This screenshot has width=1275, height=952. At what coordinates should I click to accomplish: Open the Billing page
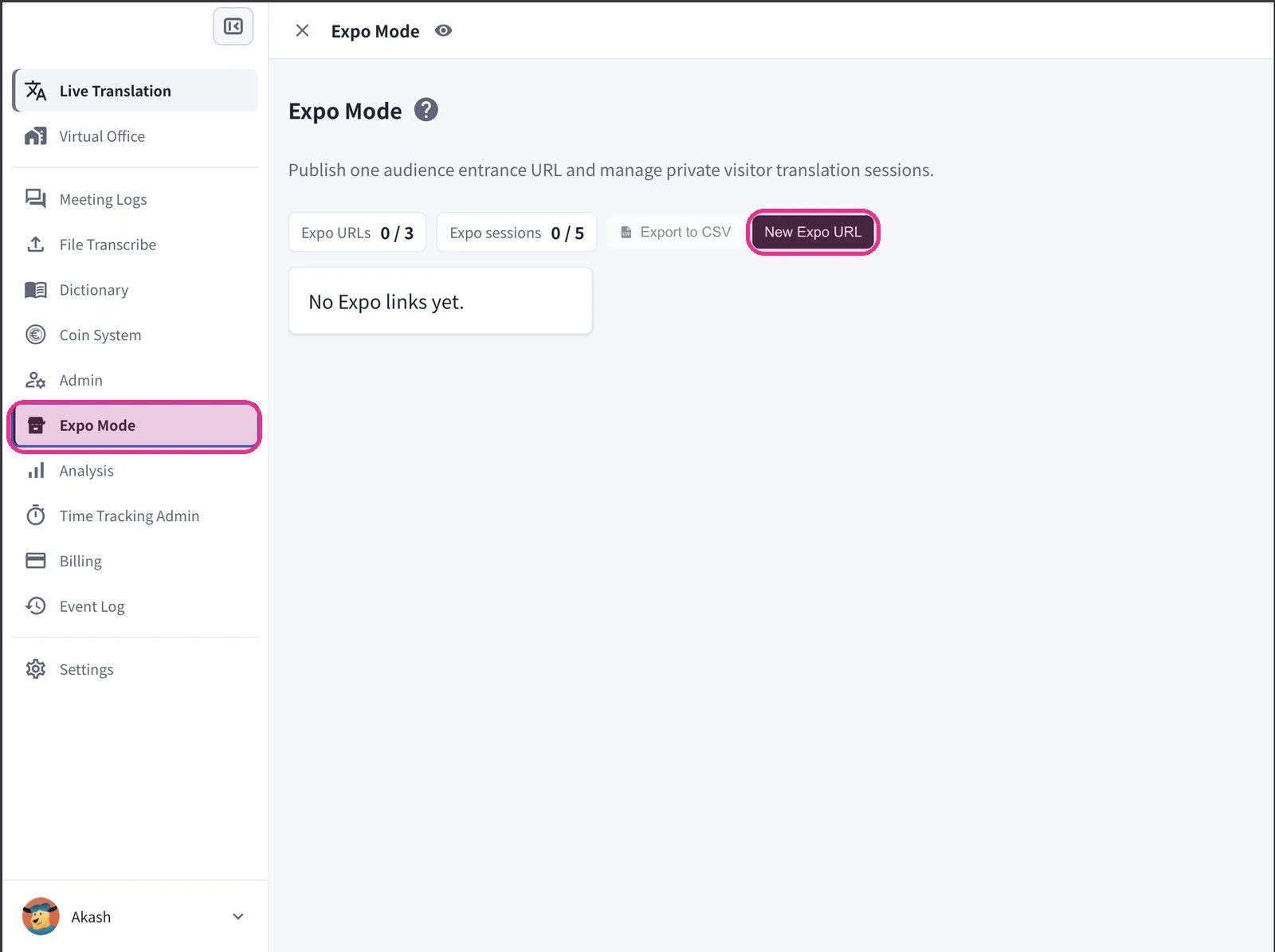(x=135, y=561)
